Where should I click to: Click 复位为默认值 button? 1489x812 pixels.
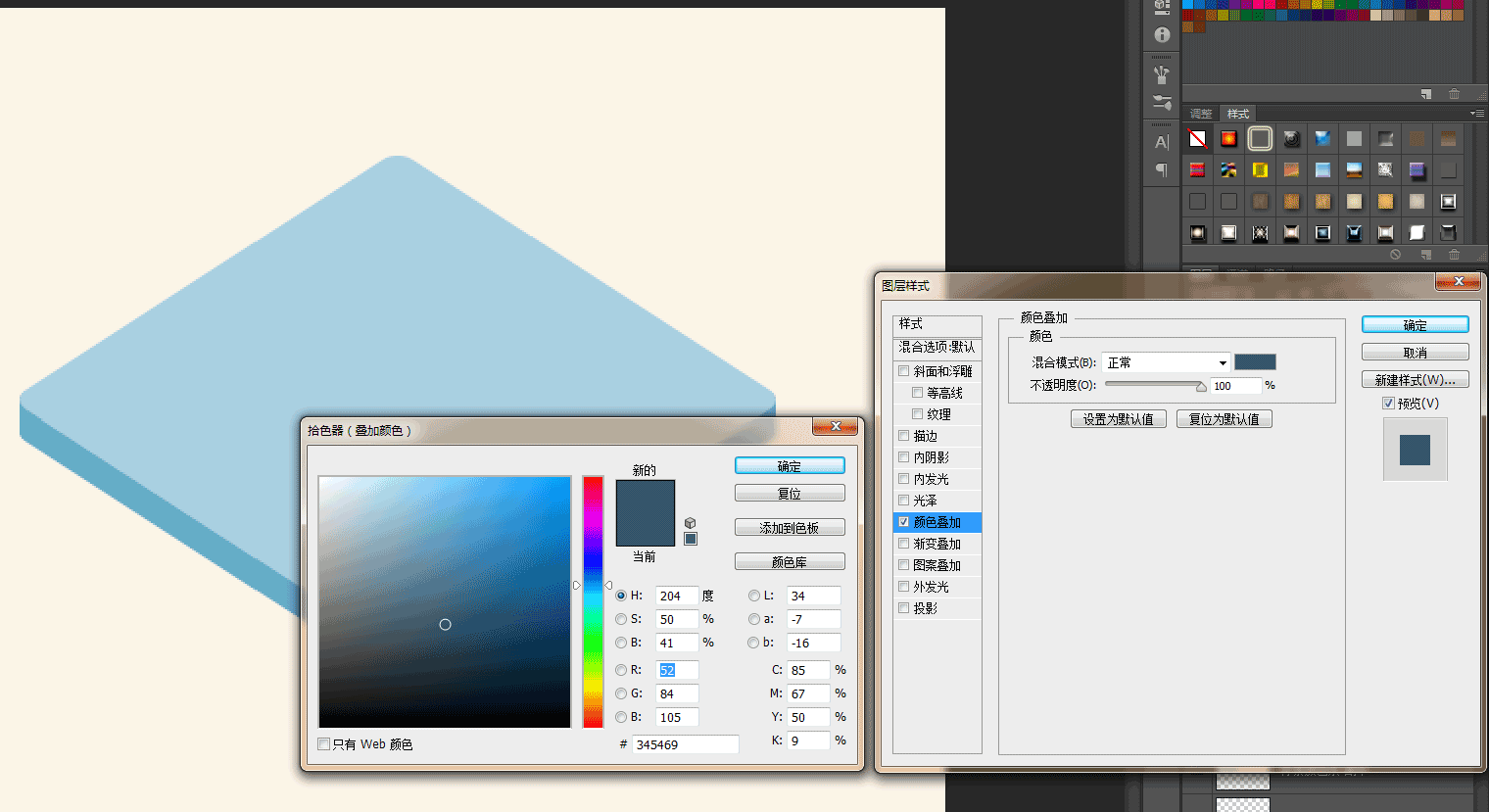click(x=1225, y=419)
